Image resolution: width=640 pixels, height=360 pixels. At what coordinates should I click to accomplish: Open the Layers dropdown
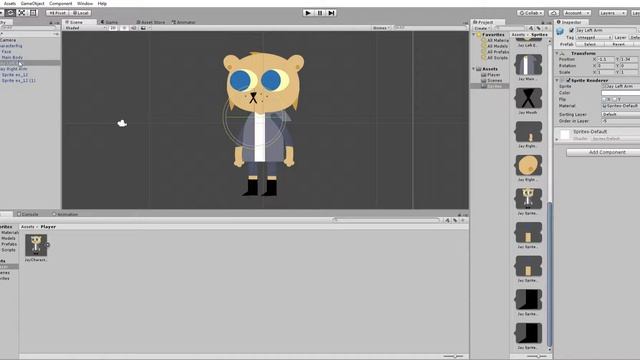(x=612, y=13)
